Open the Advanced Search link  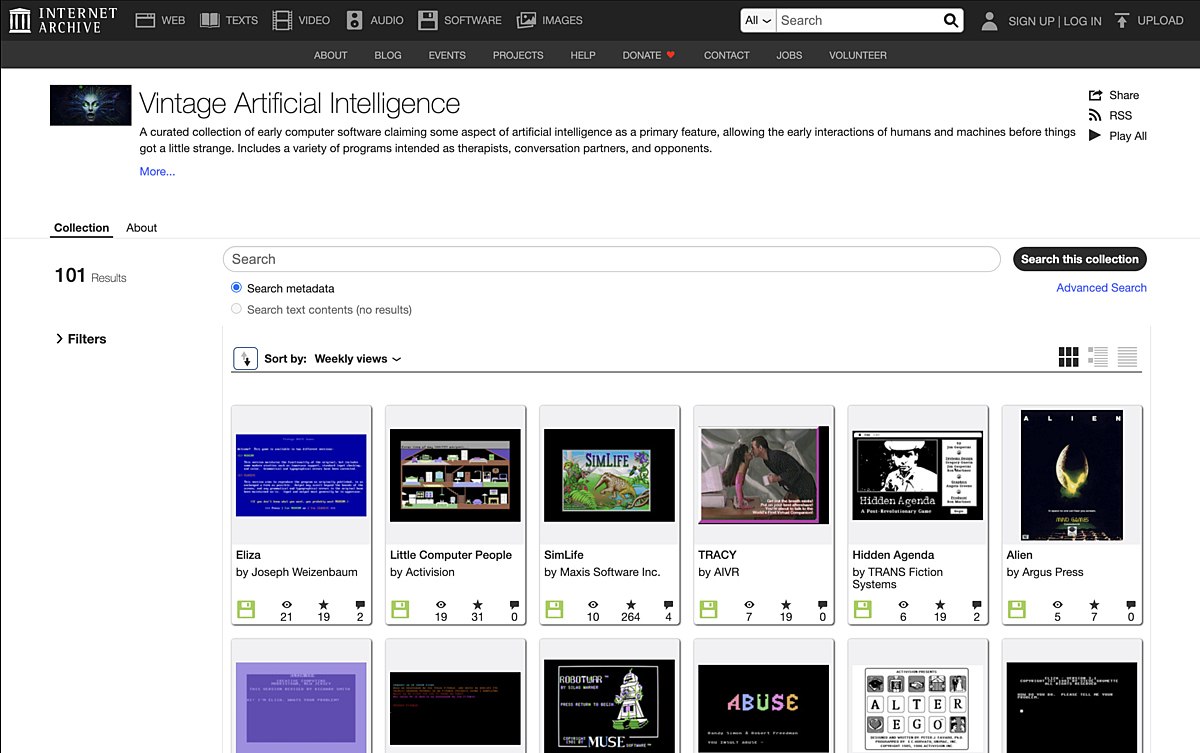click(1101, 288)
